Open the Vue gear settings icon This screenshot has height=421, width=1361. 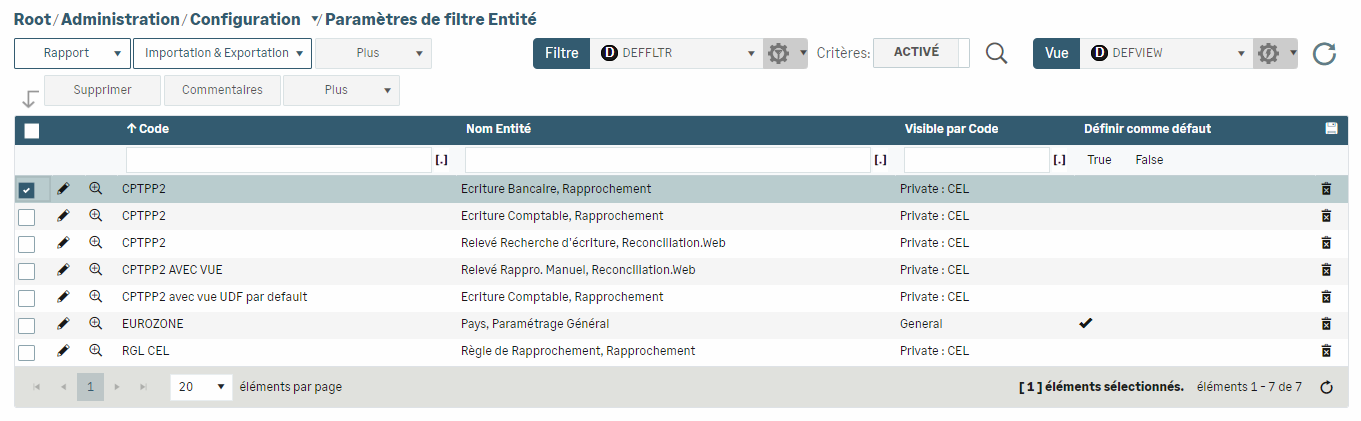1268,54
